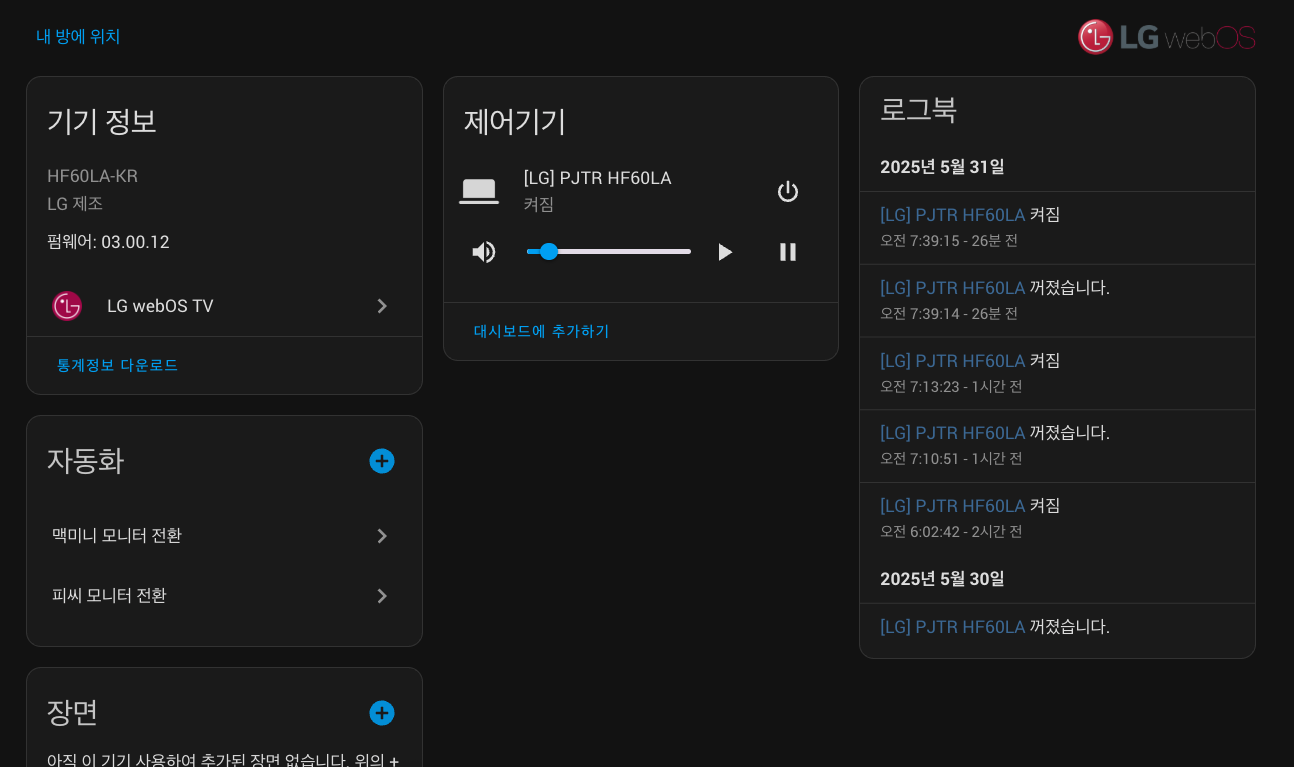Pause media playback on projector
This screenshot has width=1294, height=767.
[x=787, y=252]
